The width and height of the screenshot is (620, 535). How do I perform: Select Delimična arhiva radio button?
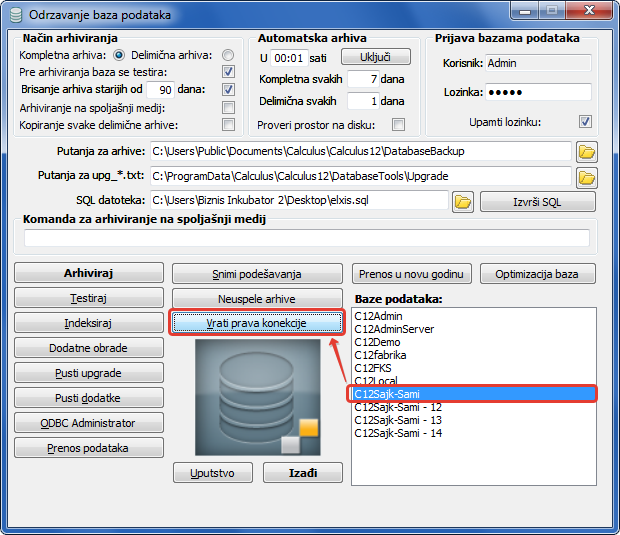pyautogui.click(x=228, y=55)
